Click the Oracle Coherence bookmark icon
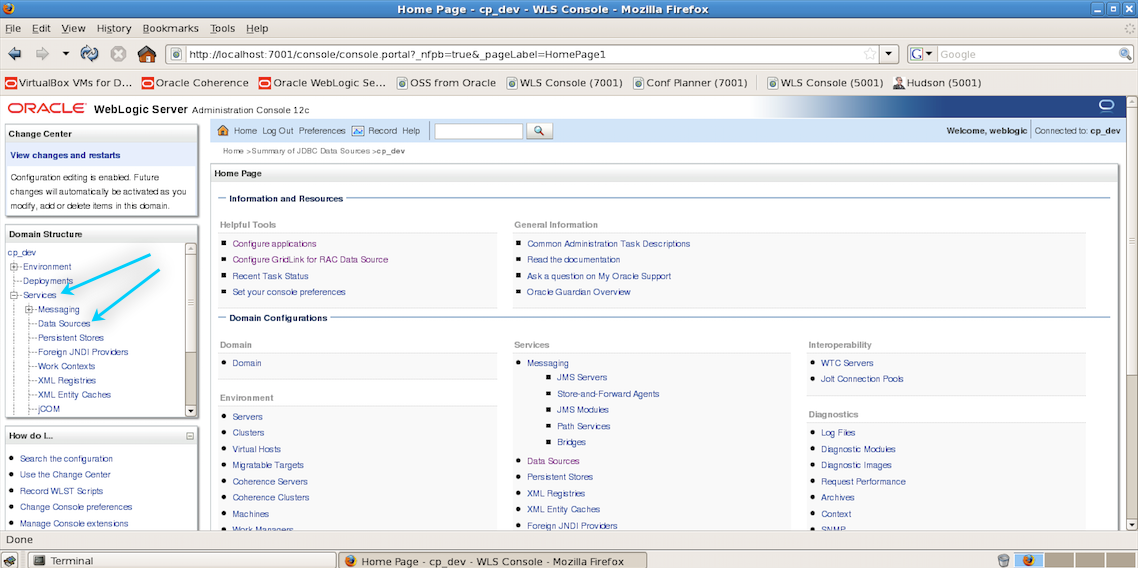 tap(148, 83)
